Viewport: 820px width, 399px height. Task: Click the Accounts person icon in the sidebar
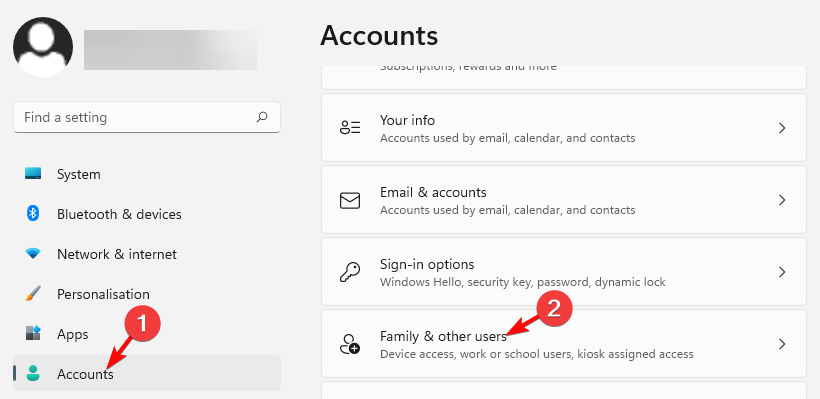pos(33,373)
